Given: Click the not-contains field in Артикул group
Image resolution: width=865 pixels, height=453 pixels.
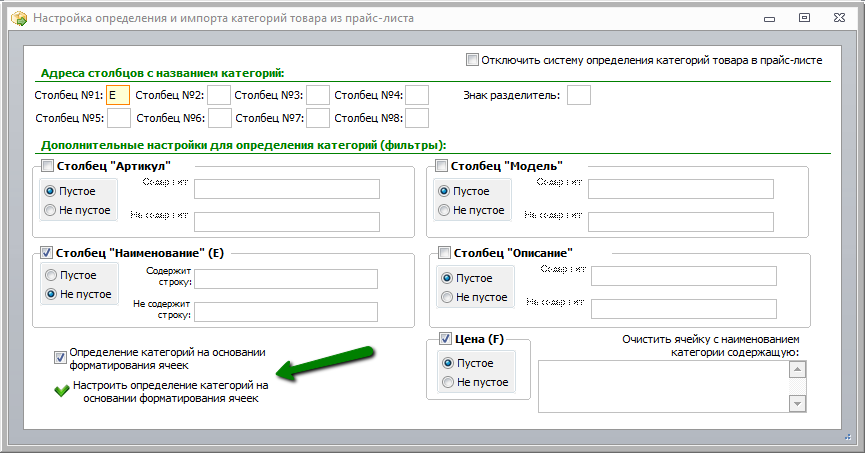Looking at the screenshot, I should [287, 222].
